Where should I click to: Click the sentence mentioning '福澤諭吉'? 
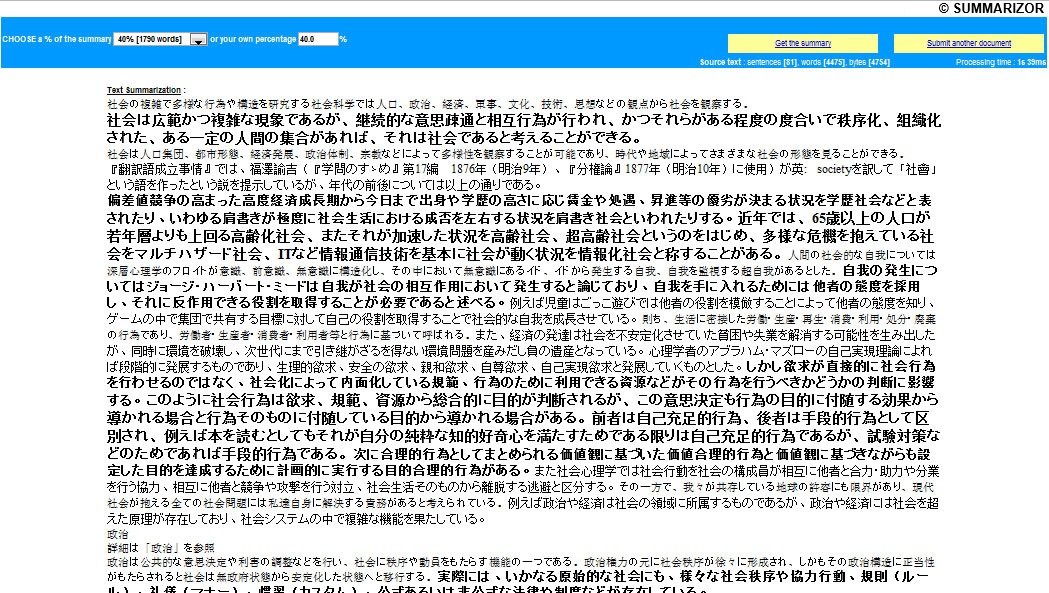pyautogui.click(x=522, y=177)
